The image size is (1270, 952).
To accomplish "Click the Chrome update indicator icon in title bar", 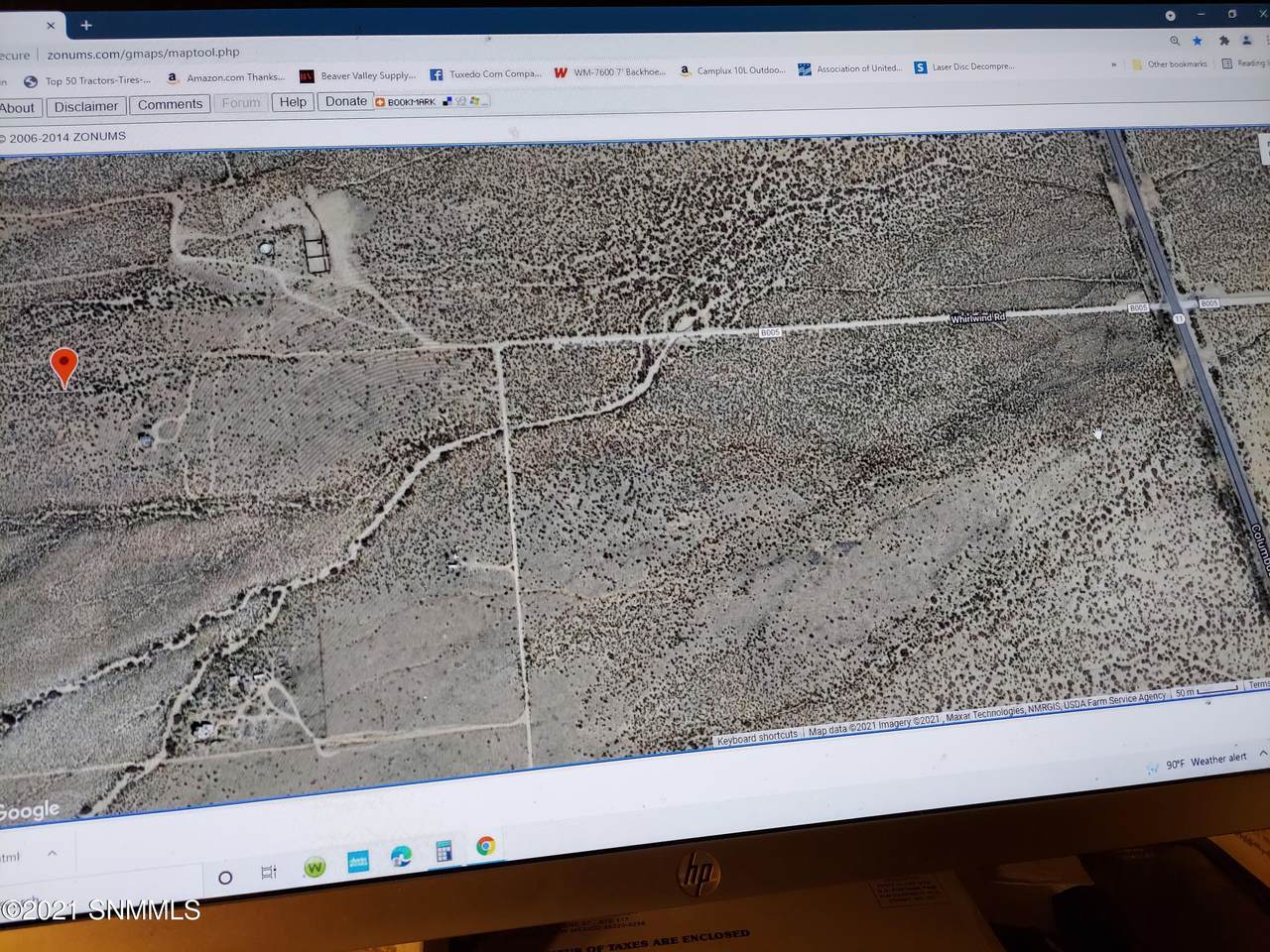I will [x=1171, y=15].
